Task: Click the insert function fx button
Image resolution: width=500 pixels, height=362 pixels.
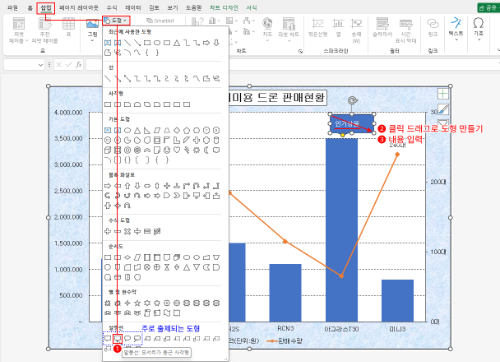Action: click(79, 65)
